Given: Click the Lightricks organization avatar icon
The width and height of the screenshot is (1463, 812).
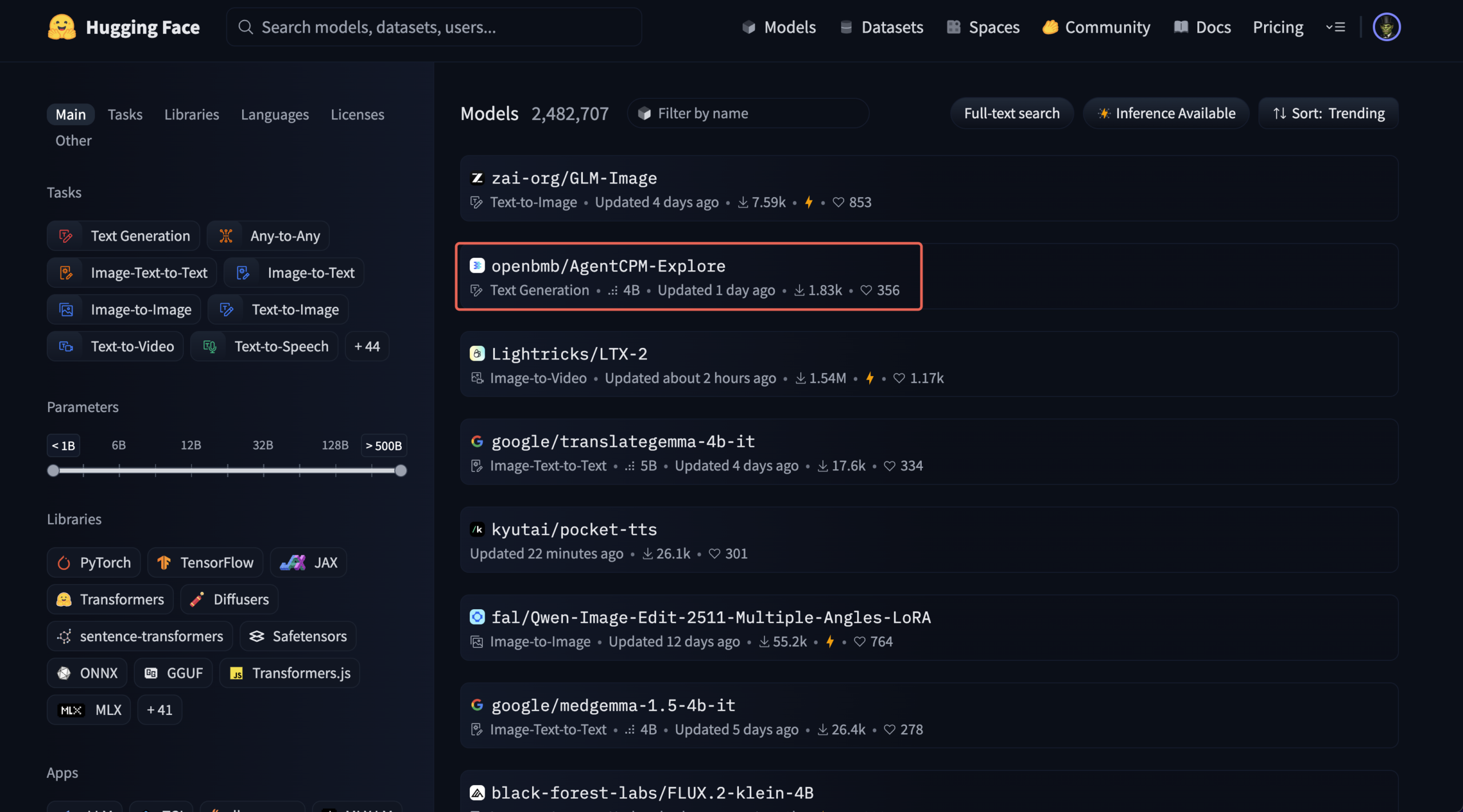Looking at the screenshot, I should click(477, 354).
